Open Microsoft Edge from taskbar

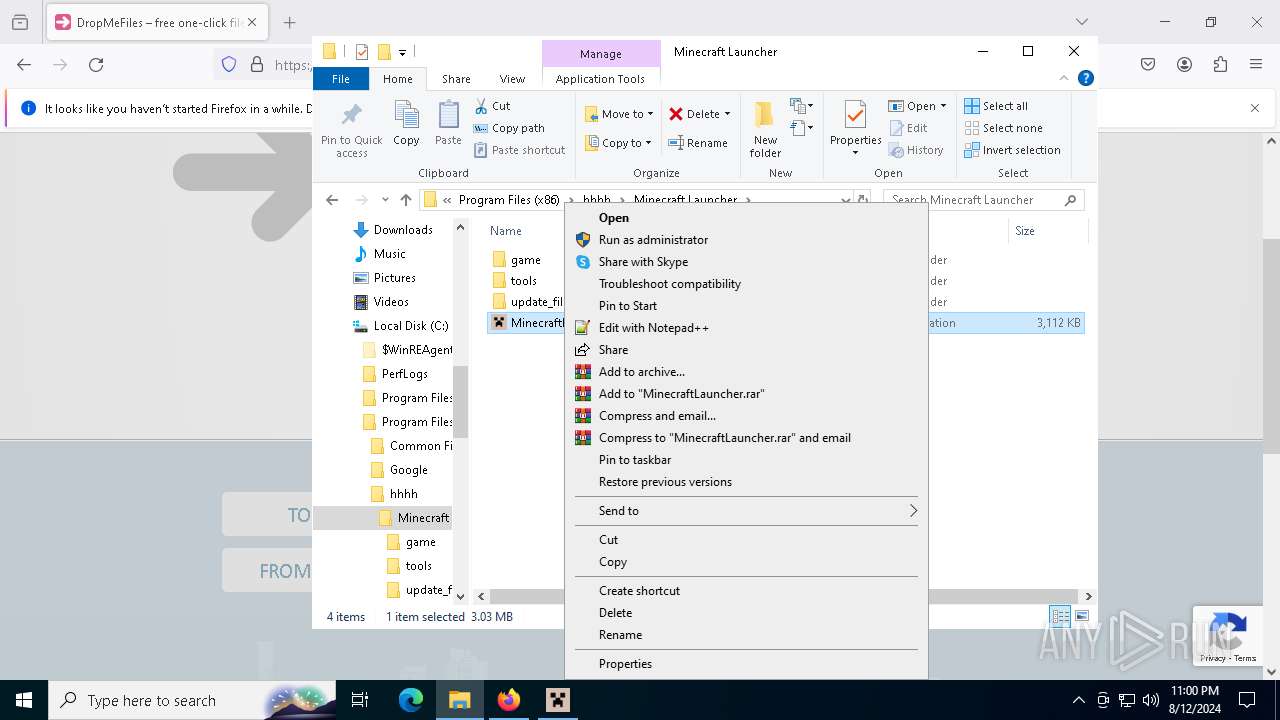coord(411,700)
